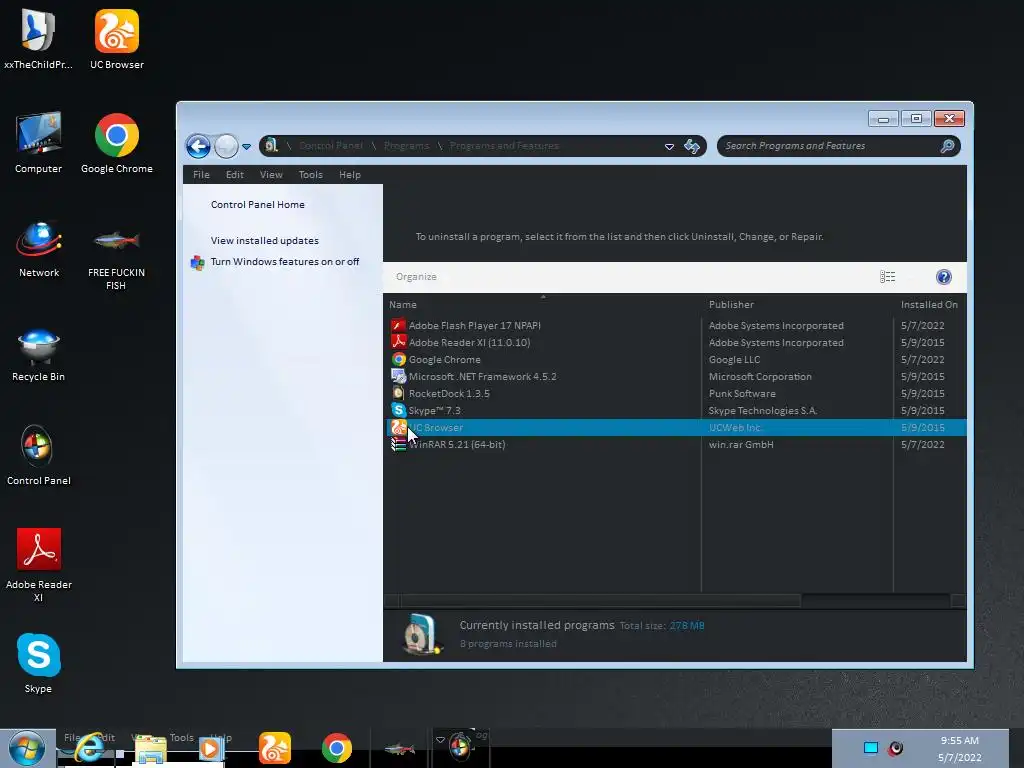Select the Adobe Reader XI desktop icon
This screenshot has width=1024, height=768.
click(39, 565)
